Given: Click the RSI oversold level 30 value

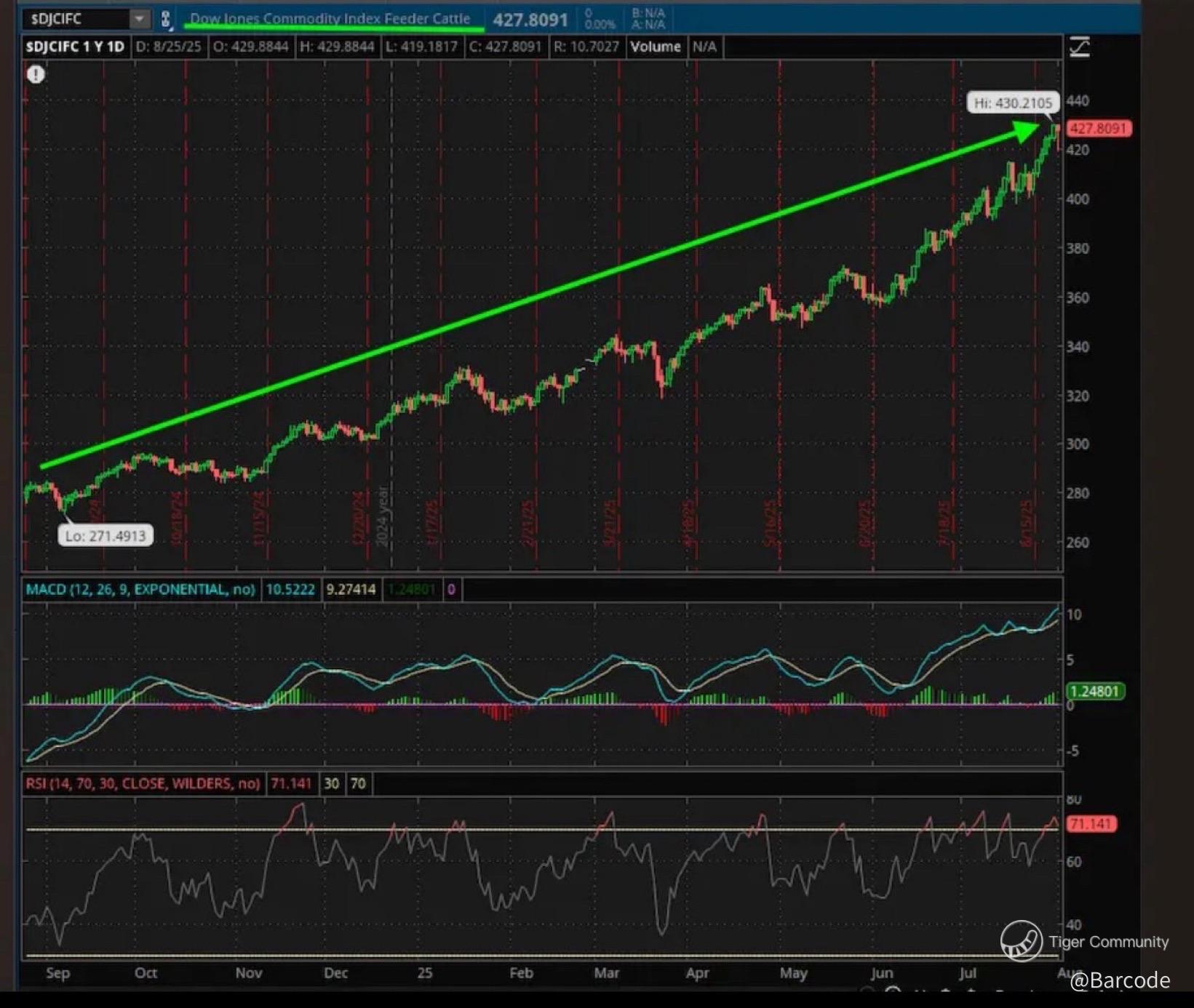Looking at the screenshot, I should click(x=331, y=783).
